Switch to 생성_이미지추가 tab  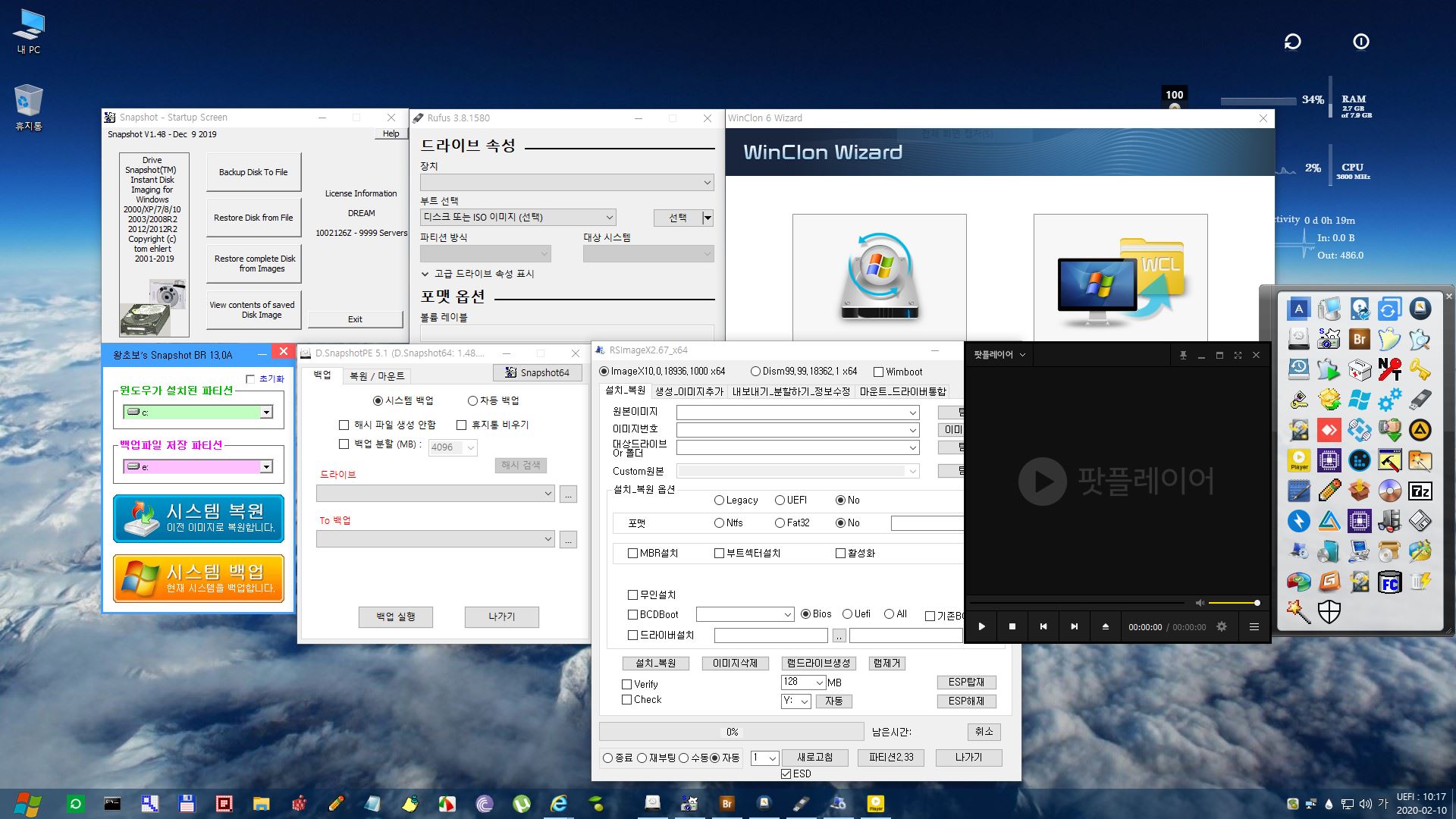(x=689, y=391)
